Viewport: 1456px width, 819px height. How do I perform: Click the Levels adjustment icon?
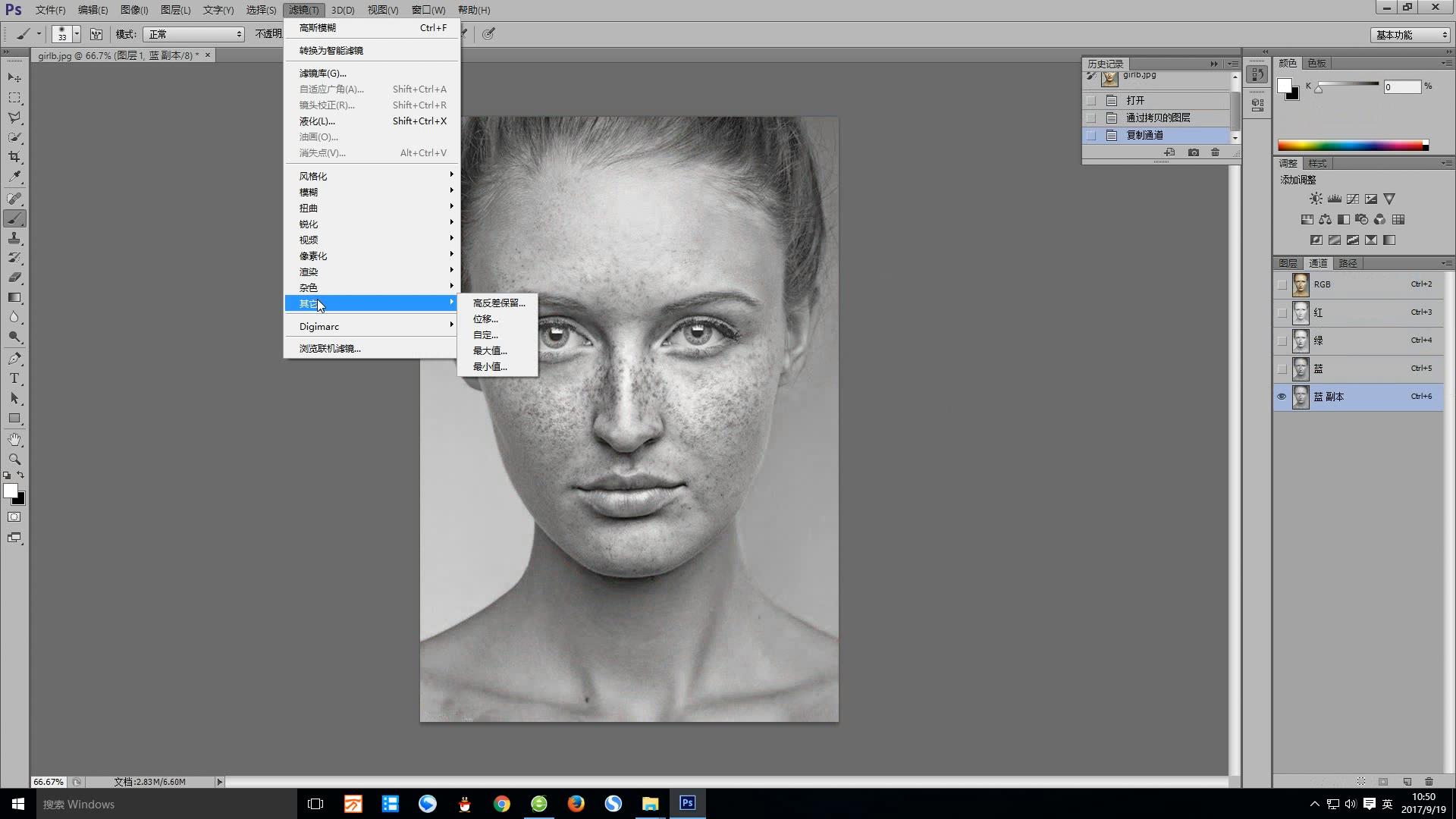1334,199
